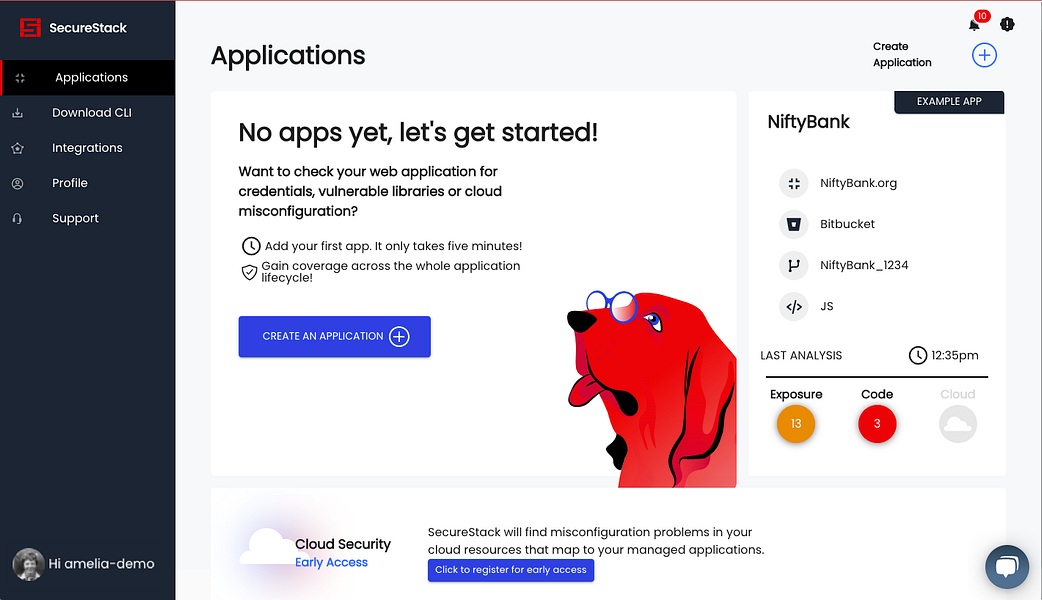1042x600 pixels.
Task: Click the Create Application plus circle icon
Action: [x=984, y=54]
